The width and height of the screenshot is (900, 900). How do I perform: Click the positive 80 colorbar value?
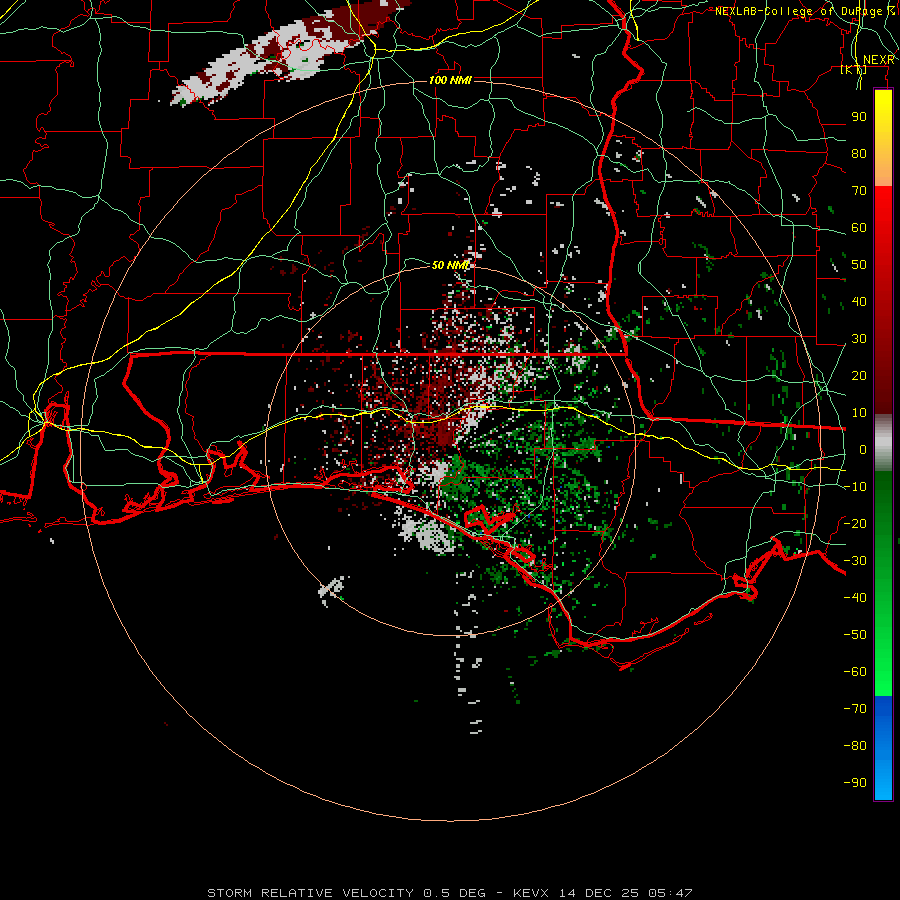859,153
